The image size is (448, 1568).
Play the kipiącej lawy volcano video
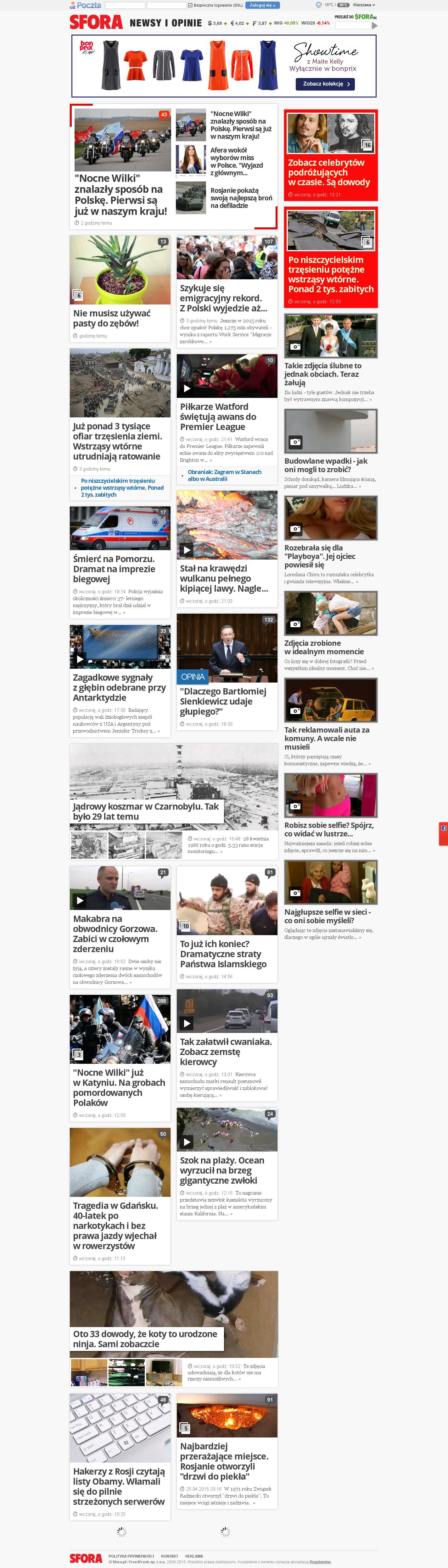coord(187,550)
